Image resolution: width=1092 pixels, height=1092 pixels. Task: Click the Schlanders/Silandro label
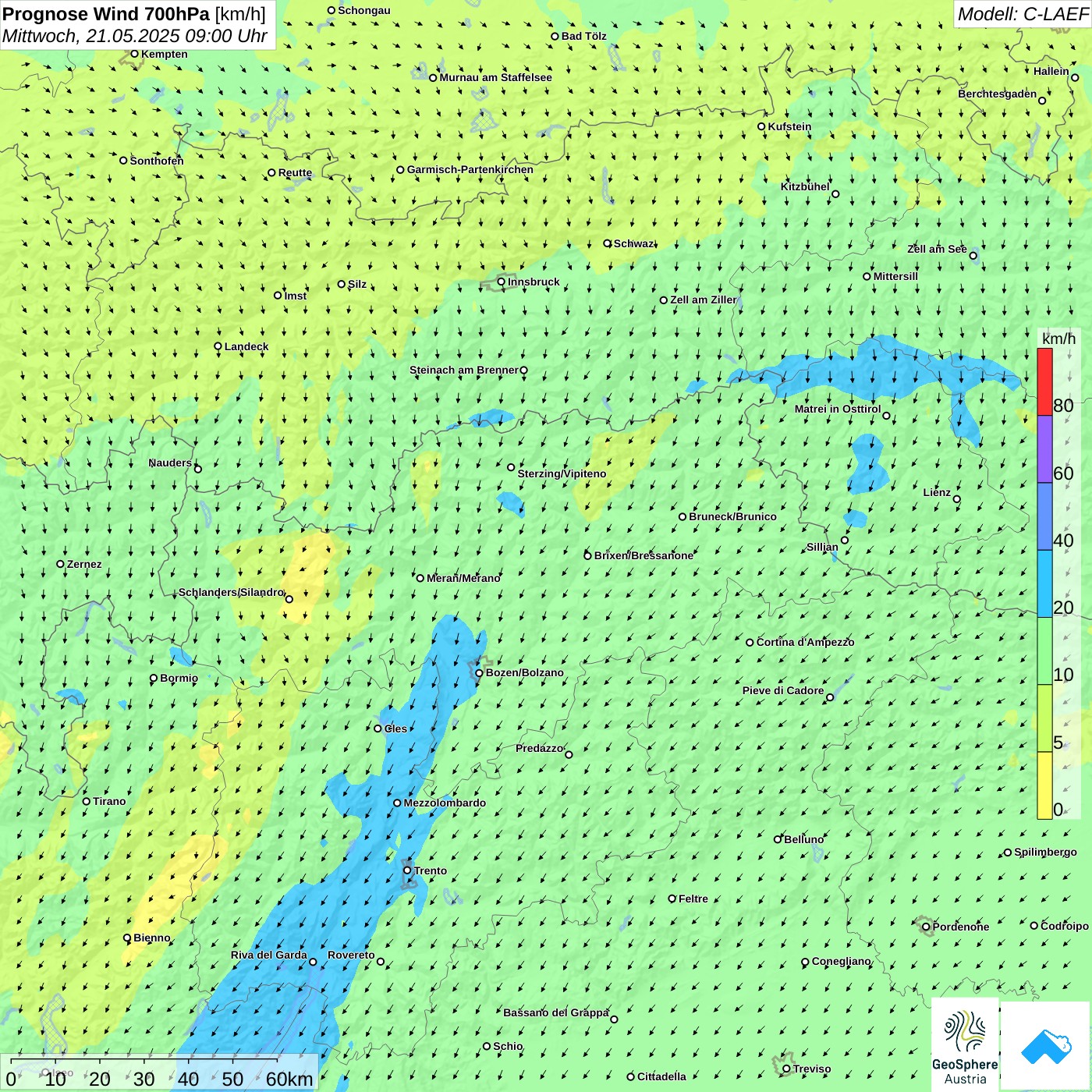[x=231, y=592]
